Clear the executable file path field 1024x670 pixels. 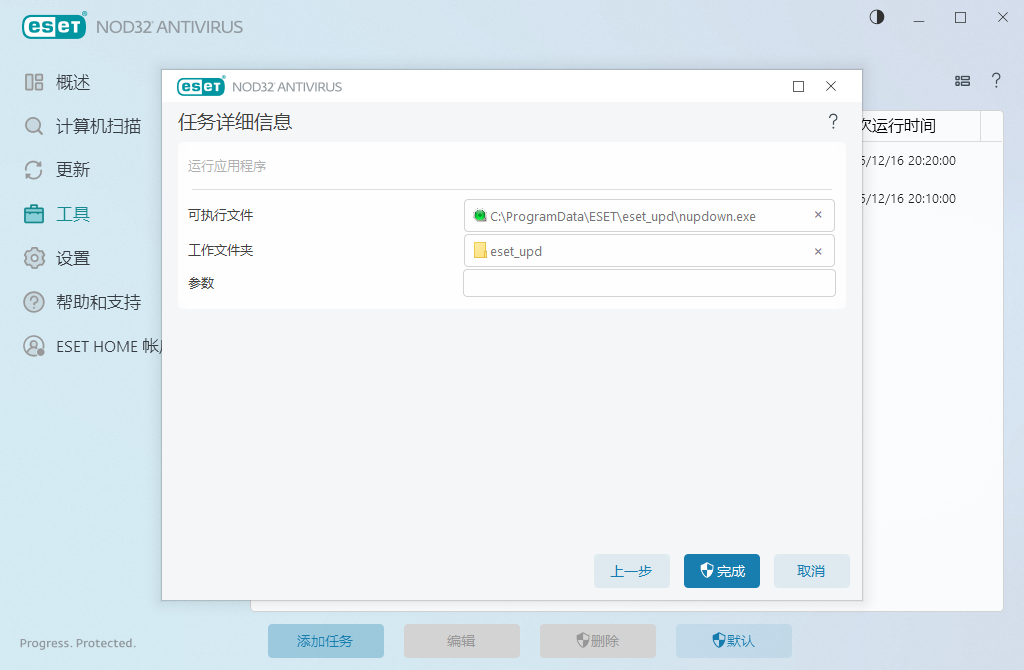tap(818, 215)
